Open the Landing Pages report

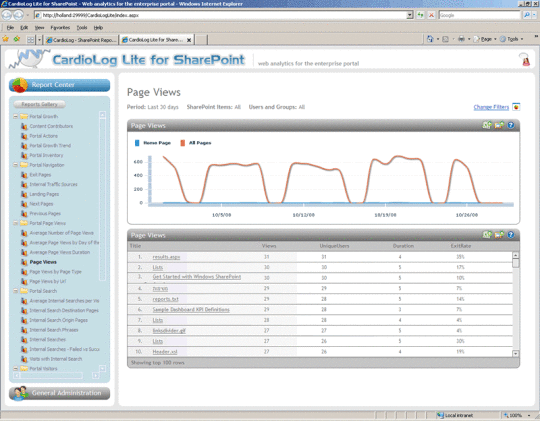(44, 194)
